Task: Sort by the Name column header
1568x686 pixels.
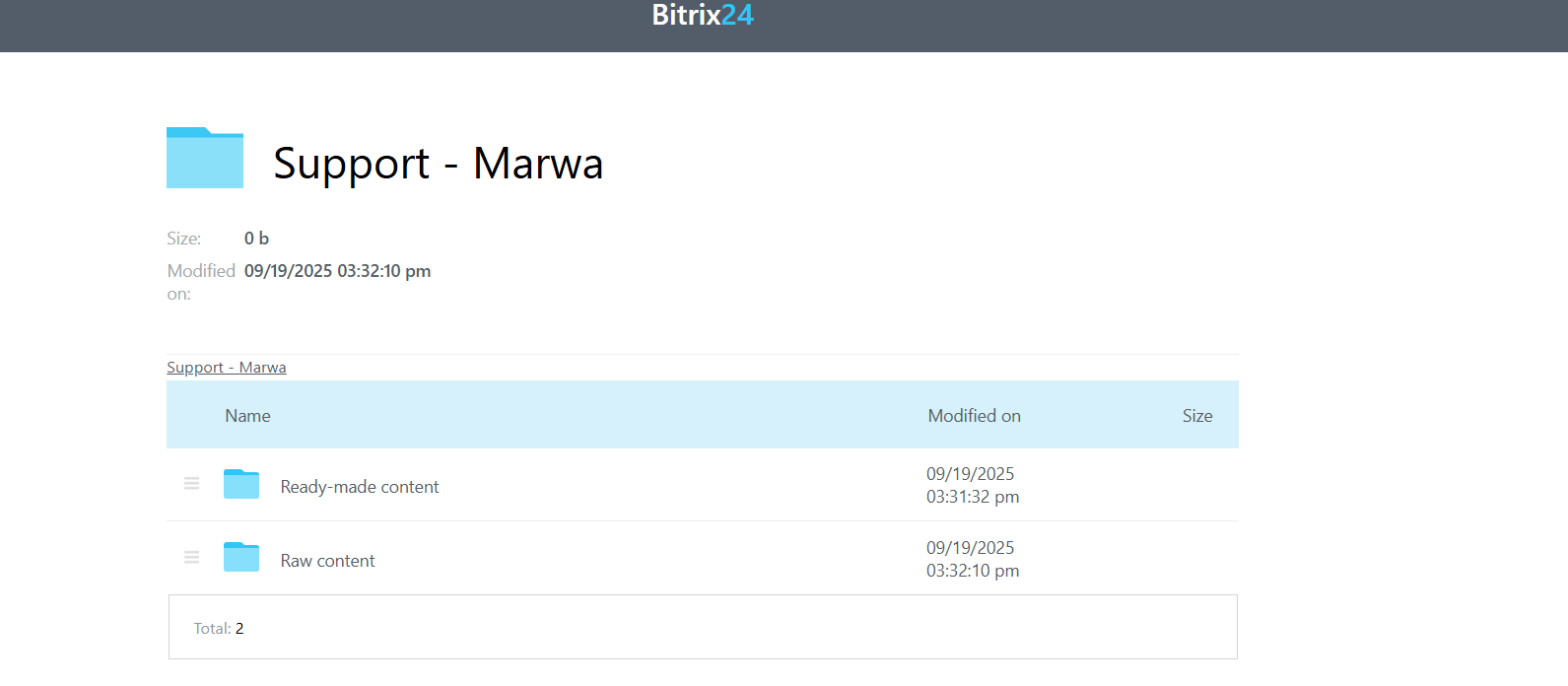Action: 247,416
